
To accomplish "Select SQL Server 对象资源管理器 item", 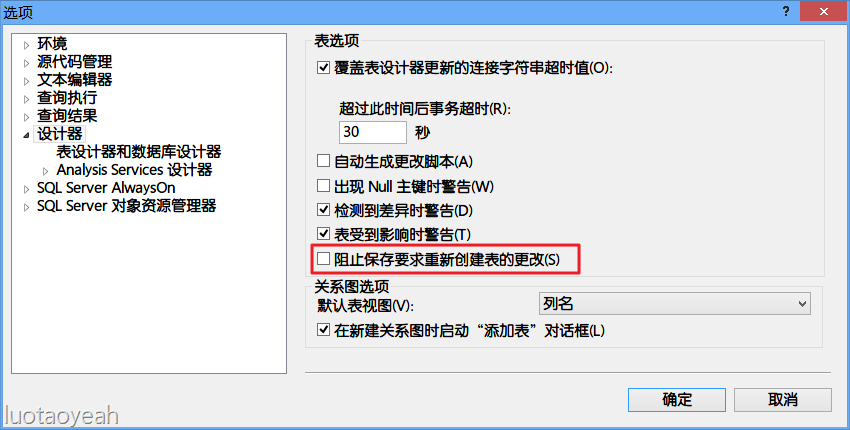I will (126, 206).
